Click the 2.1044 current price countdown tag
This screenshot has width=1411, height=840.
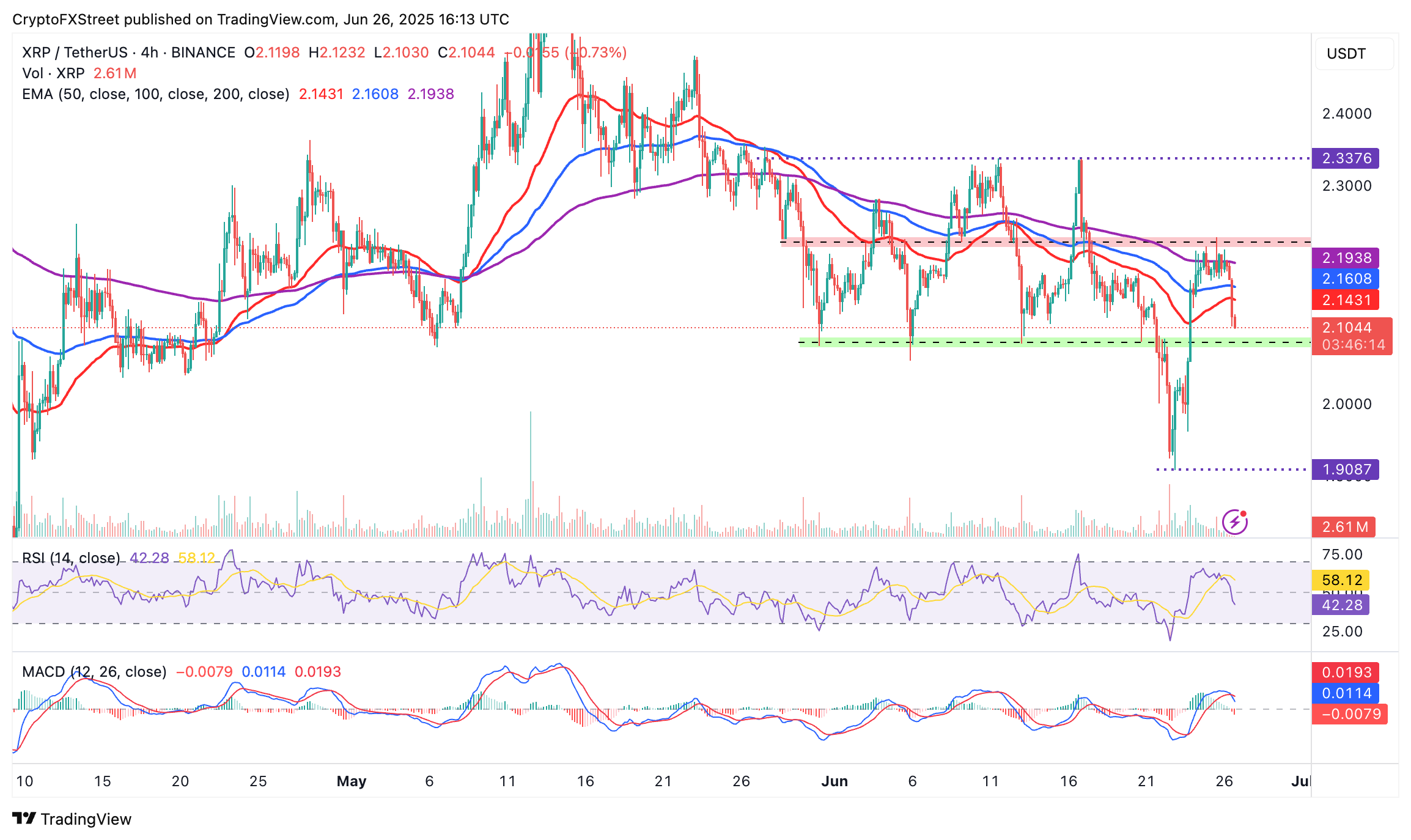pos(1352,336)
